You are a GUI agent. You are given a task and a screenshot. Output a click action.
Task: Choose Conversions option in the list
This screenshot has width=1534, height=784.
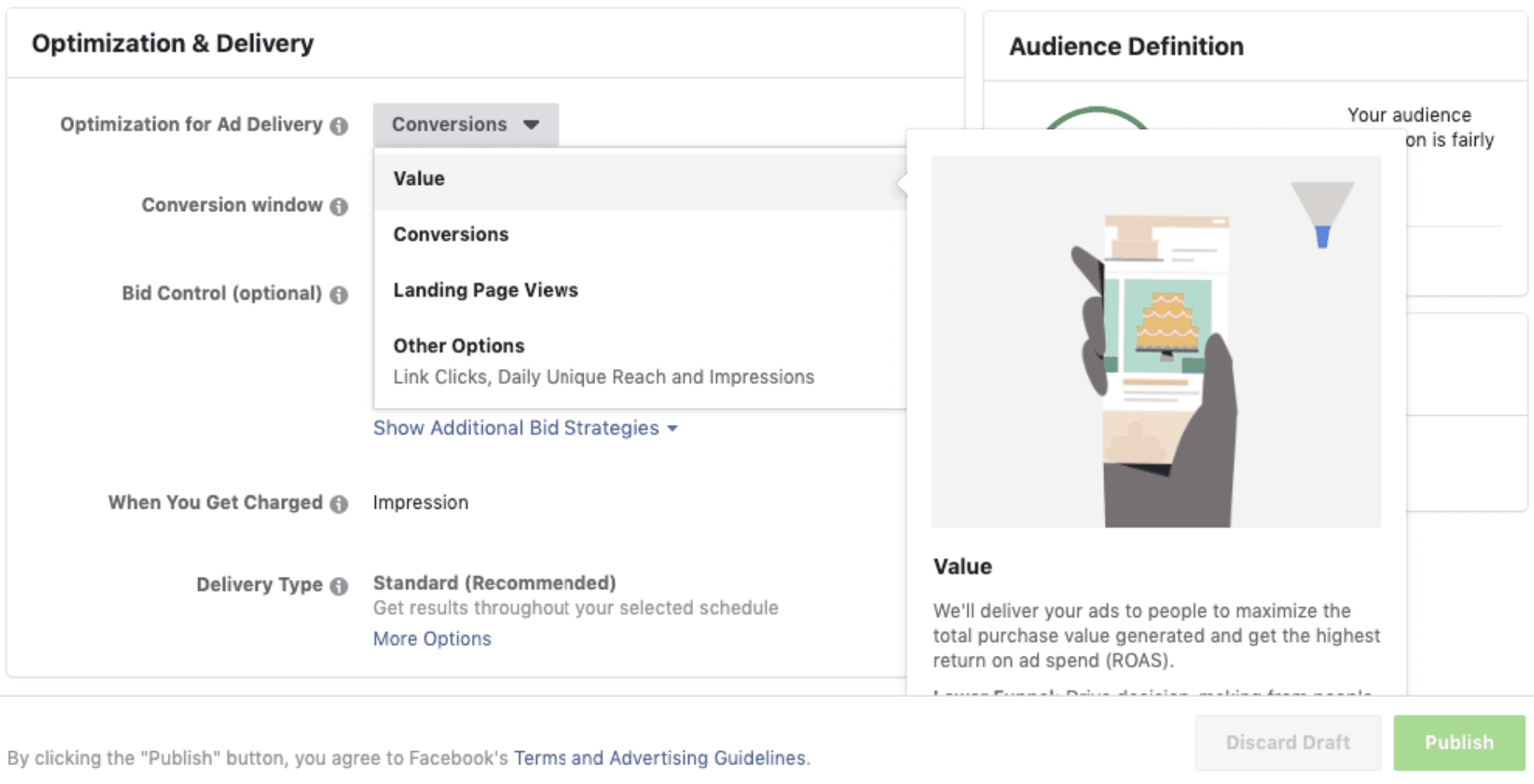640,235
